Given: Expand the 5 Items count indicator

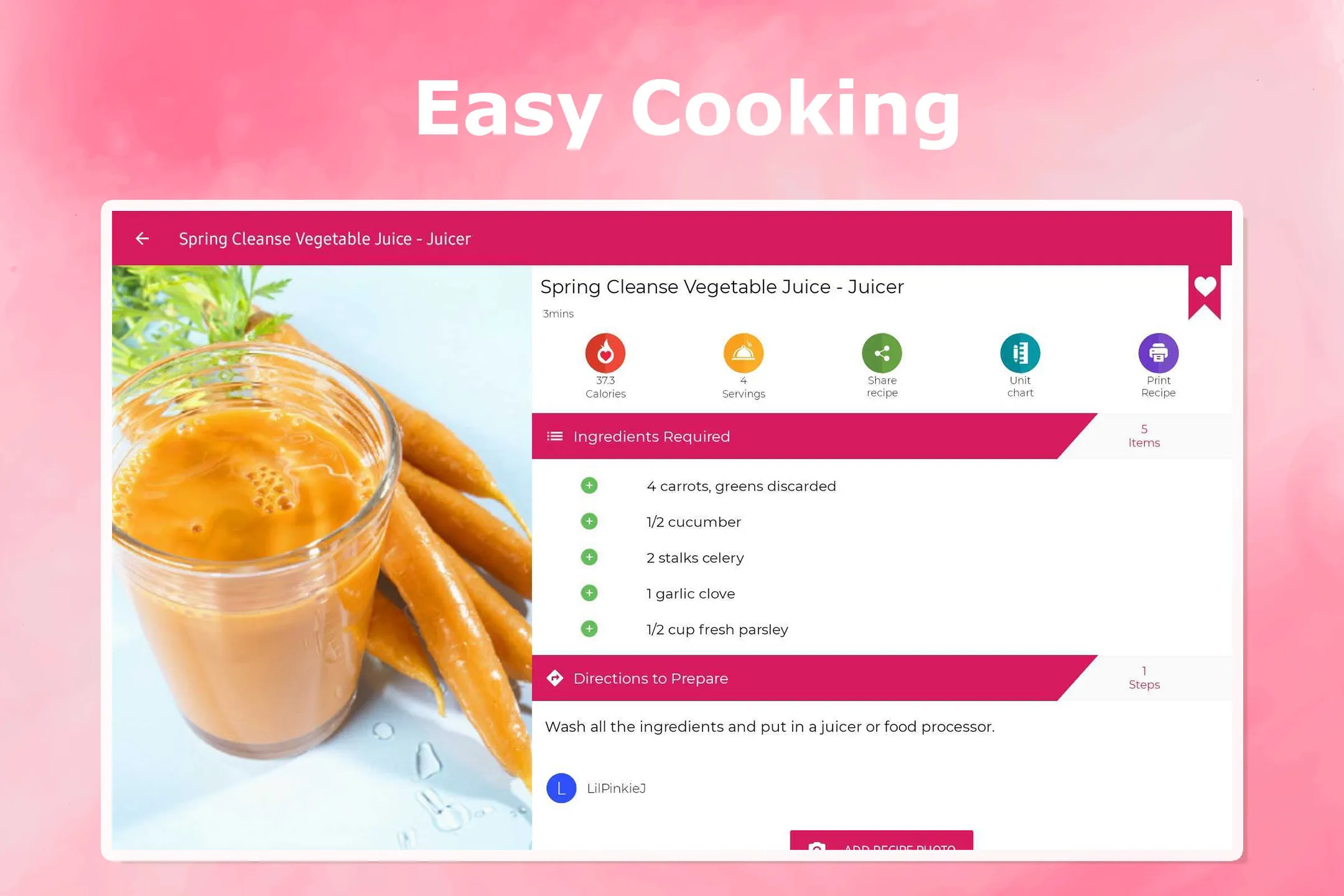Looking at the screenshot, I should point(1144,436).
